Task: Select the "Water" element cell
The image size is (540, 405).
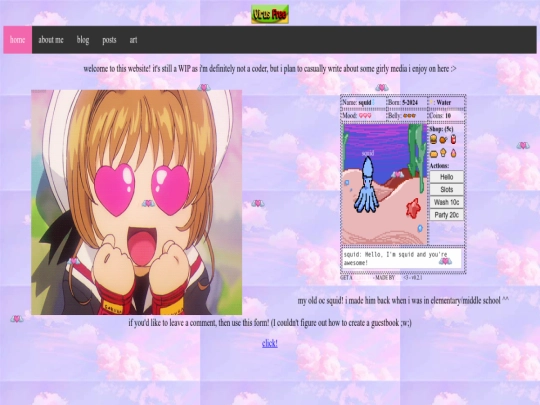Action: point(447,103)
